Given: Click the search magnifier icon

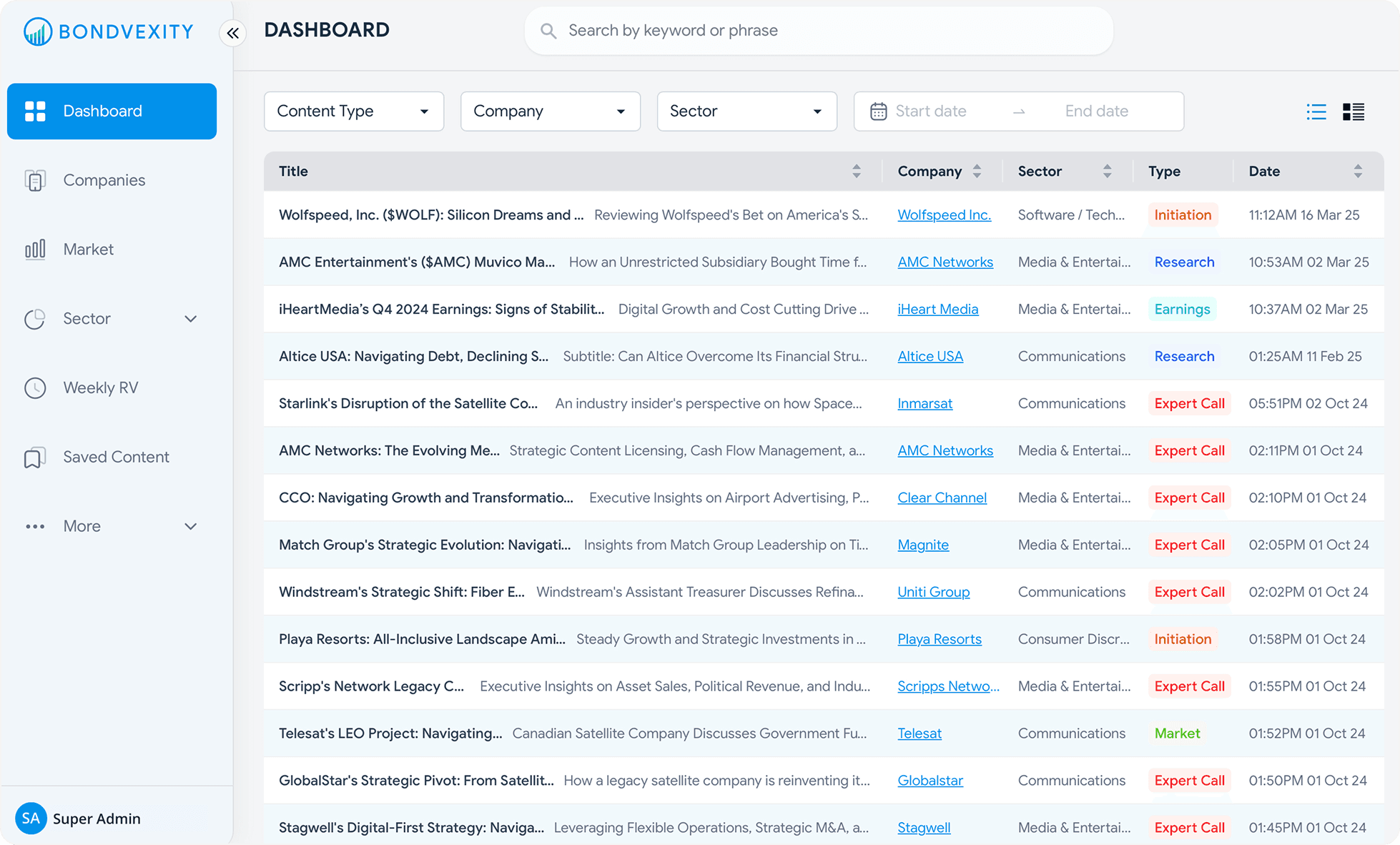Looking at the screenshot, I should coord(548,30).
